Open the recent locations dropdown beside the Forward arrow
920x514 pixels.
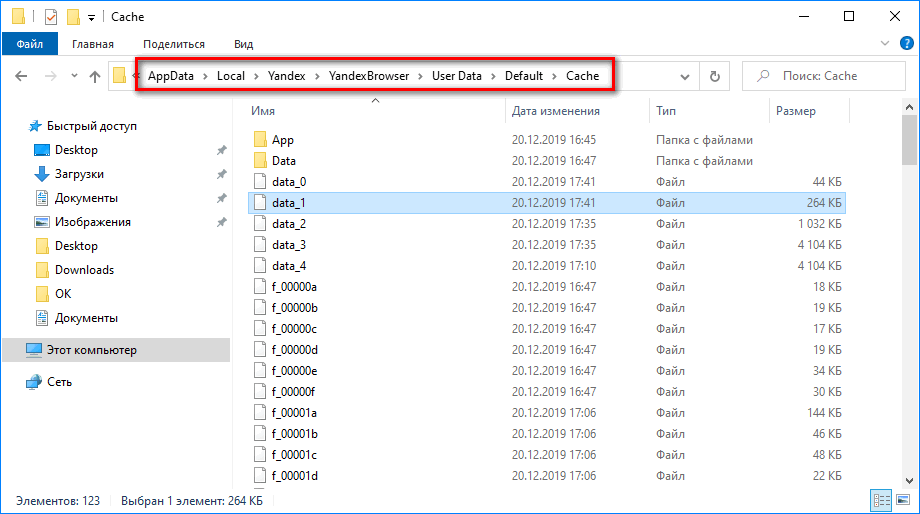[72, 77]
